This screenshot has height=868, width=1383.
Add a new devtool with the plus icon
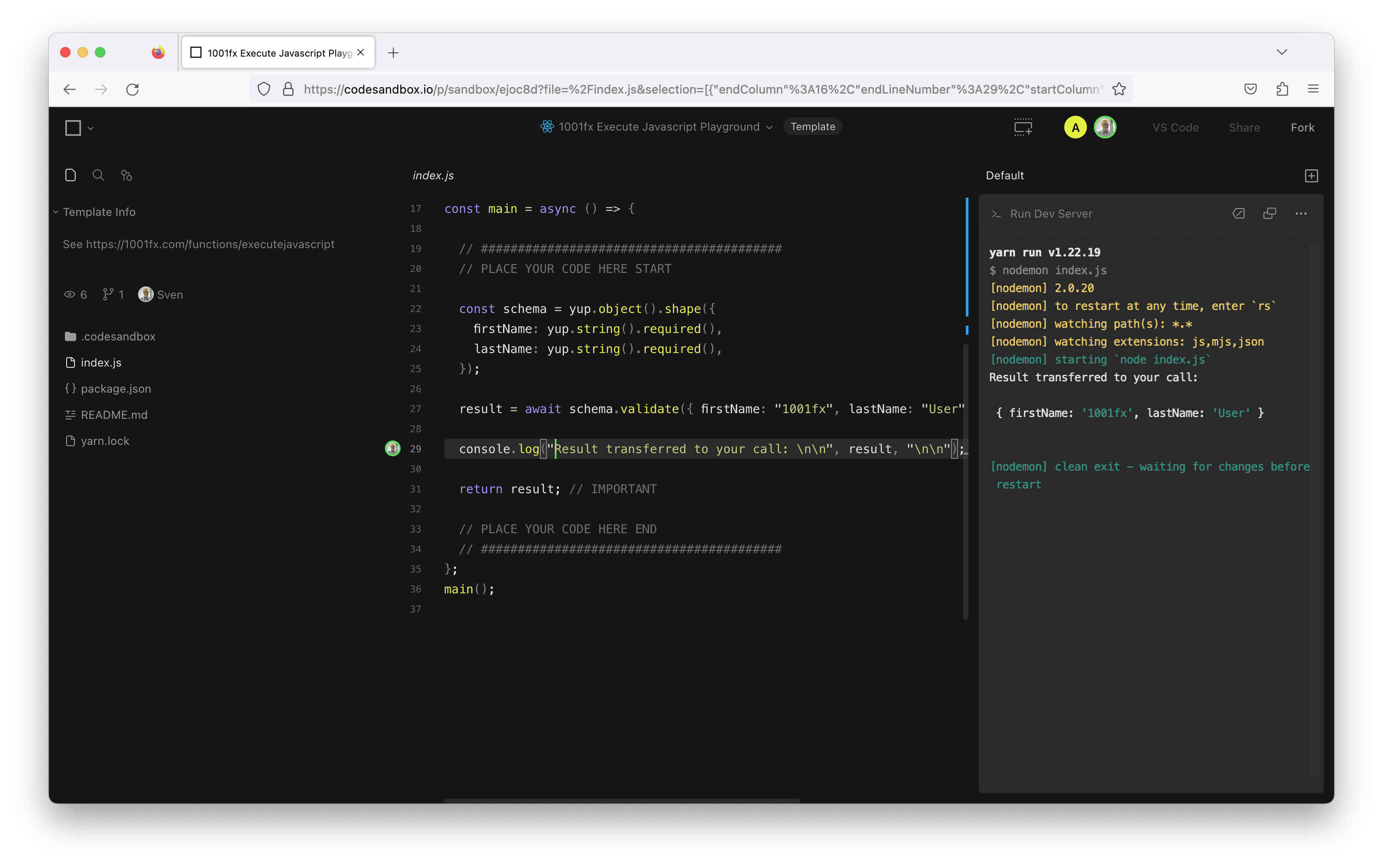(1311, 176)
